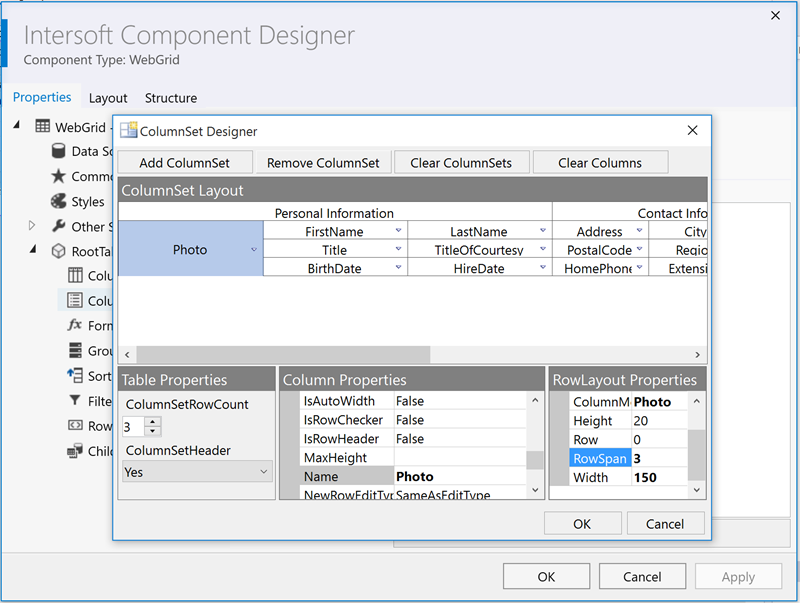The width and height of the screenshot is (800, 603).
Task: Expand the Other Settings tree node
Action: tap(30, 226)
